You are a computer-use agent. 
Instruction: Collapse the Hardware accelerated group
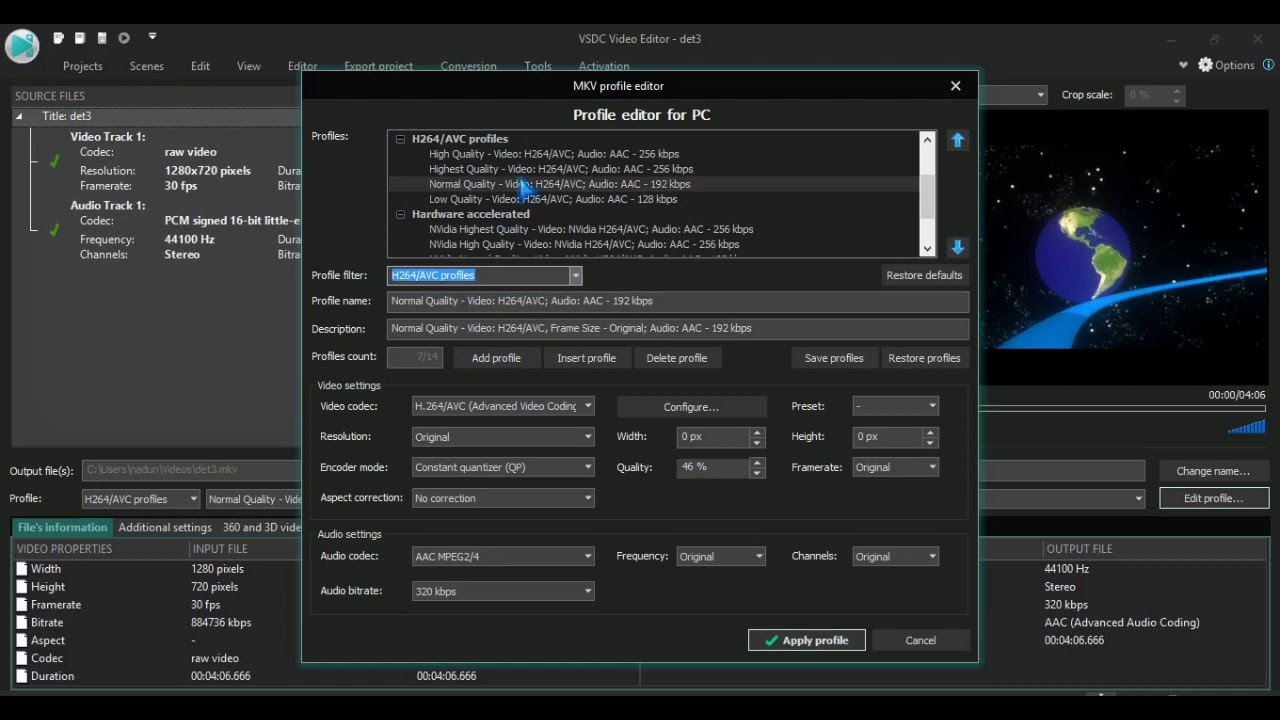(x=400, y=214)
